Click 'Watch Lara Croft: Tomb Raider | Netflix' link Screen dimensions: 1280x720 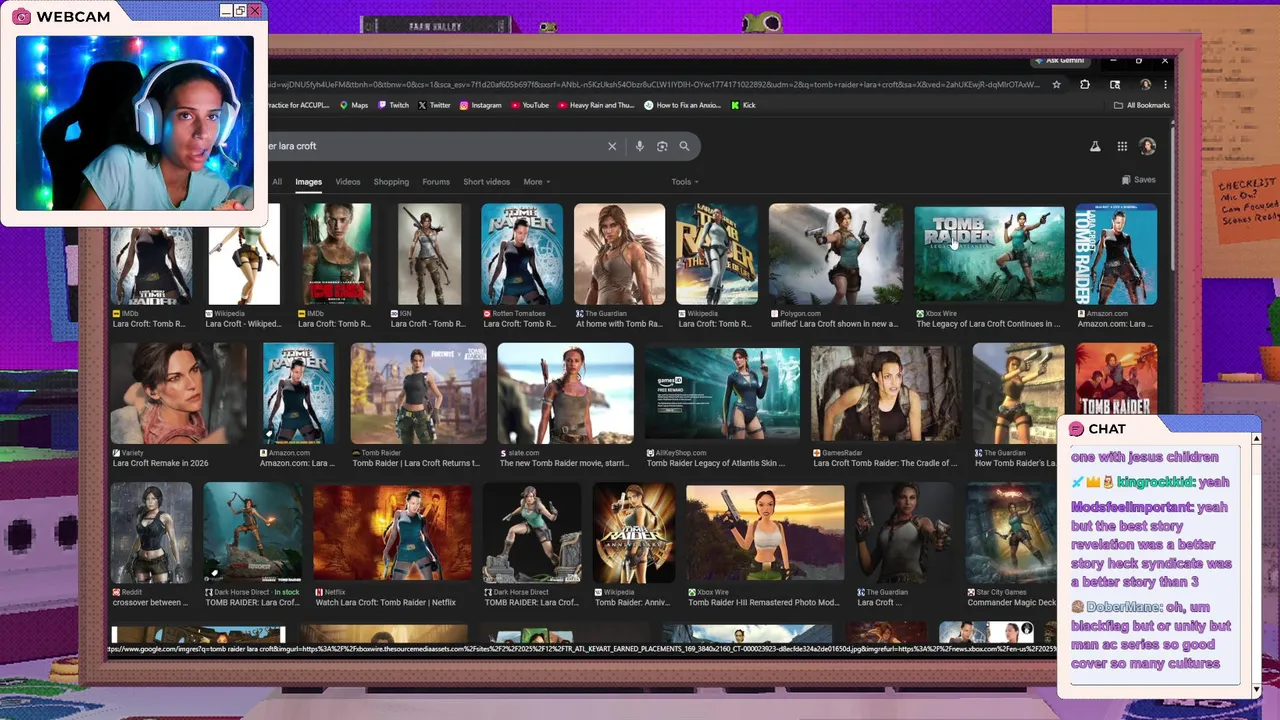point(386,603)
